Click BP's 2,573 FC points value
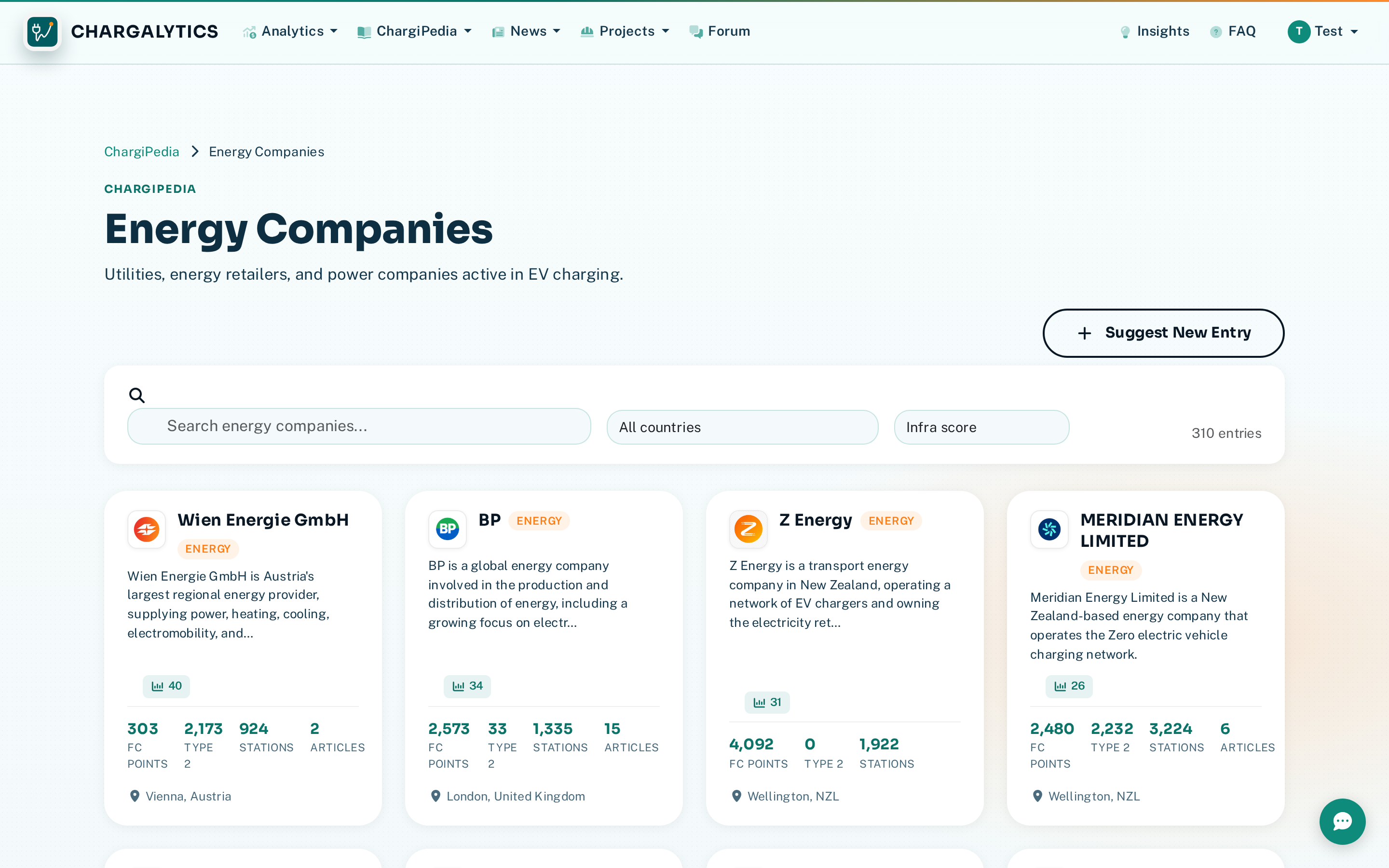The width and height of the screenshot is (1389, 868). click(449, 729)
